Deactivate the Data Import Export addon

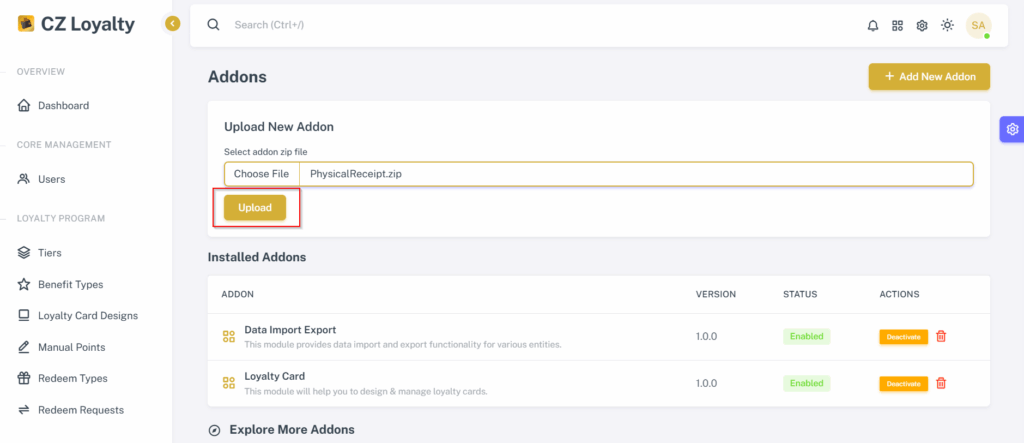(x=903, y=336)
